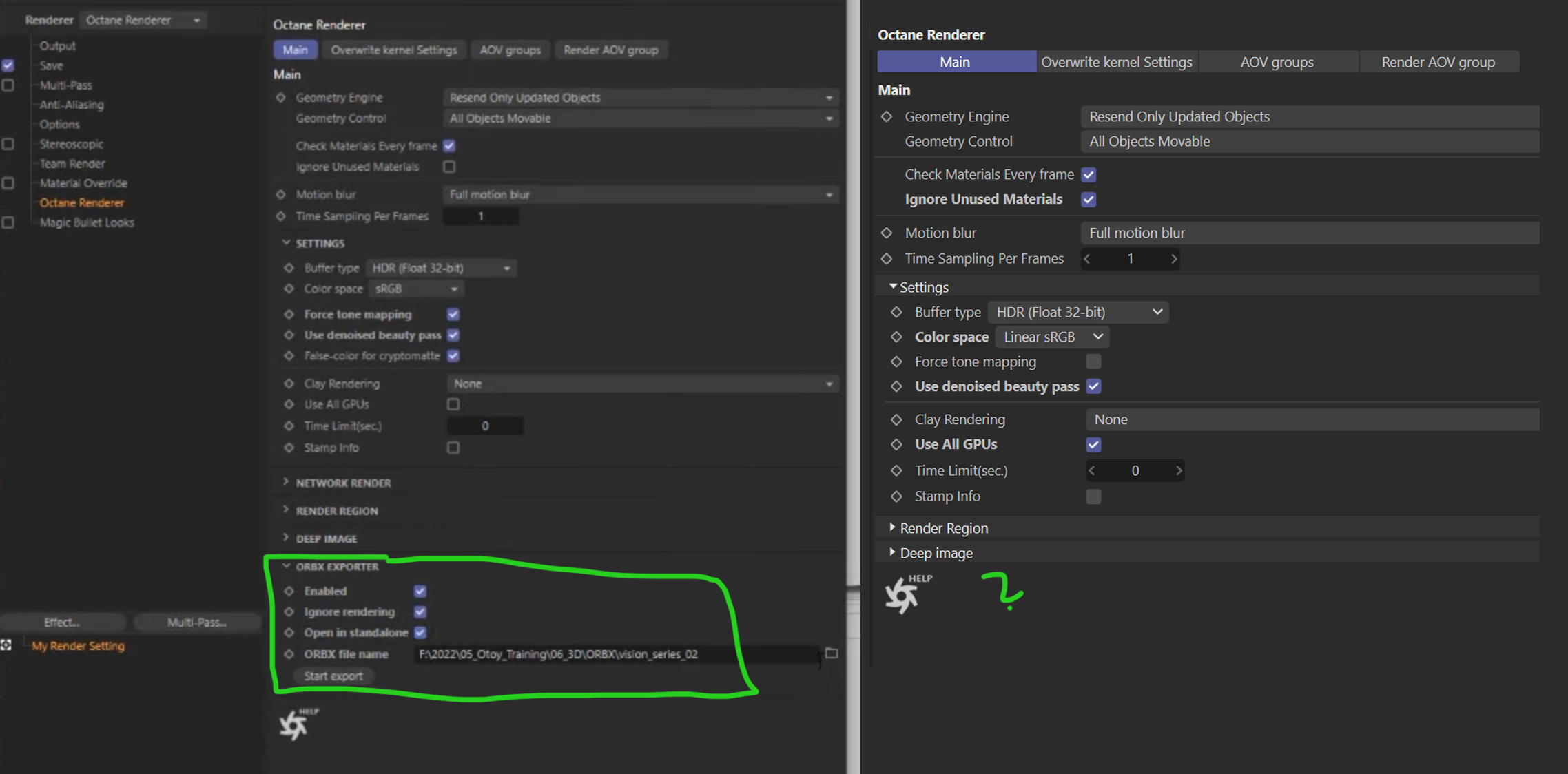Click keyframe diamond beside Motion blur left panel
1568x774 pixels.
click(x=280, y=194)
